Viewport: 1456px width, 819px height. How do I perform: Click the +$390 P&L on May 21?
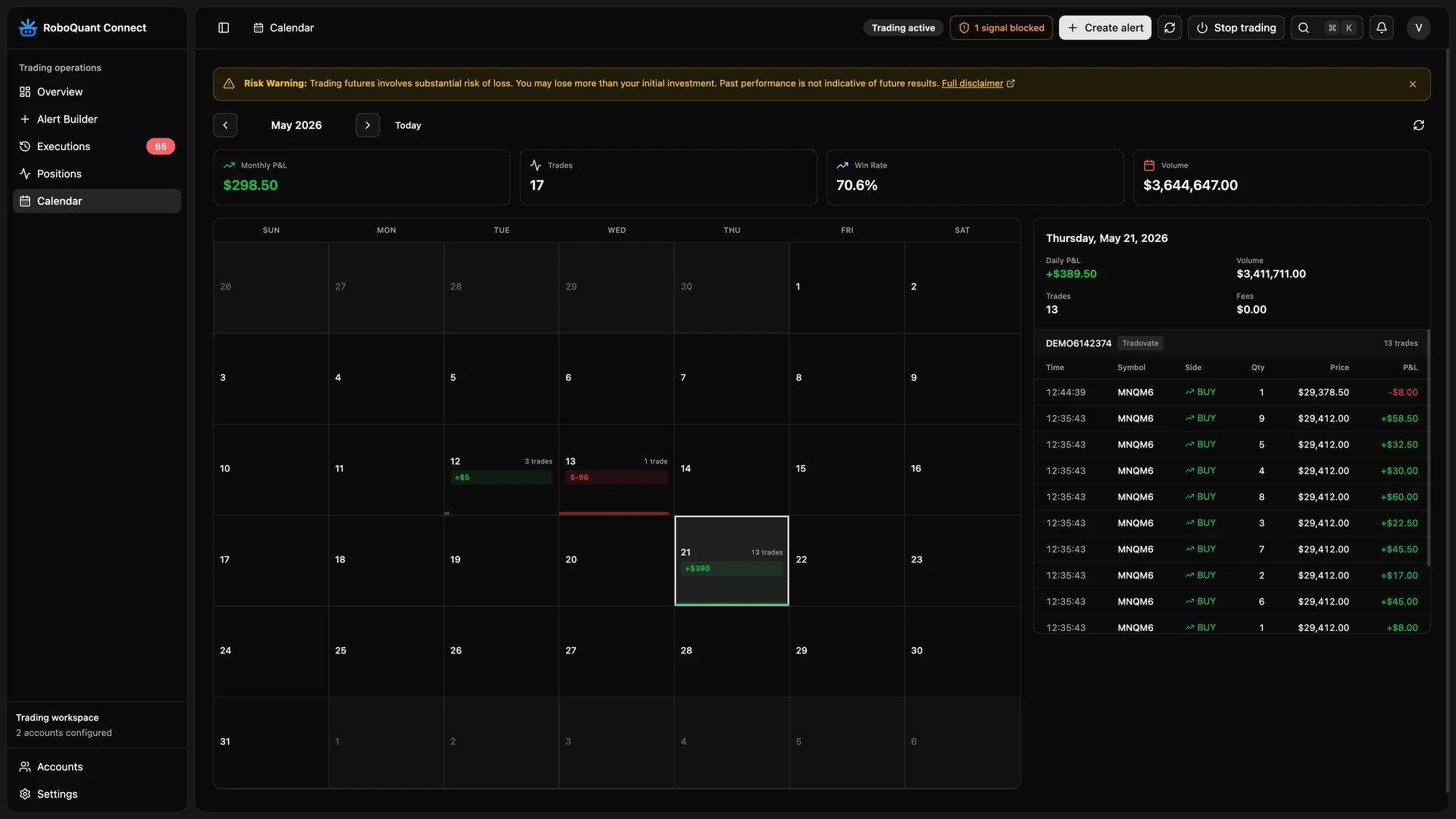[731, 568]
